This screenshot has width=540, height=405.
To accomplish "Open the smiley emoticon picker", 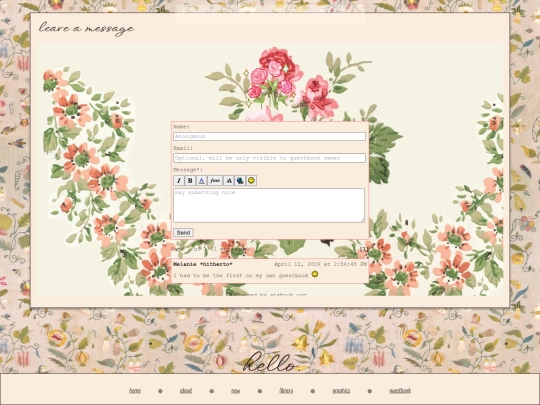I will coord(251,180).
